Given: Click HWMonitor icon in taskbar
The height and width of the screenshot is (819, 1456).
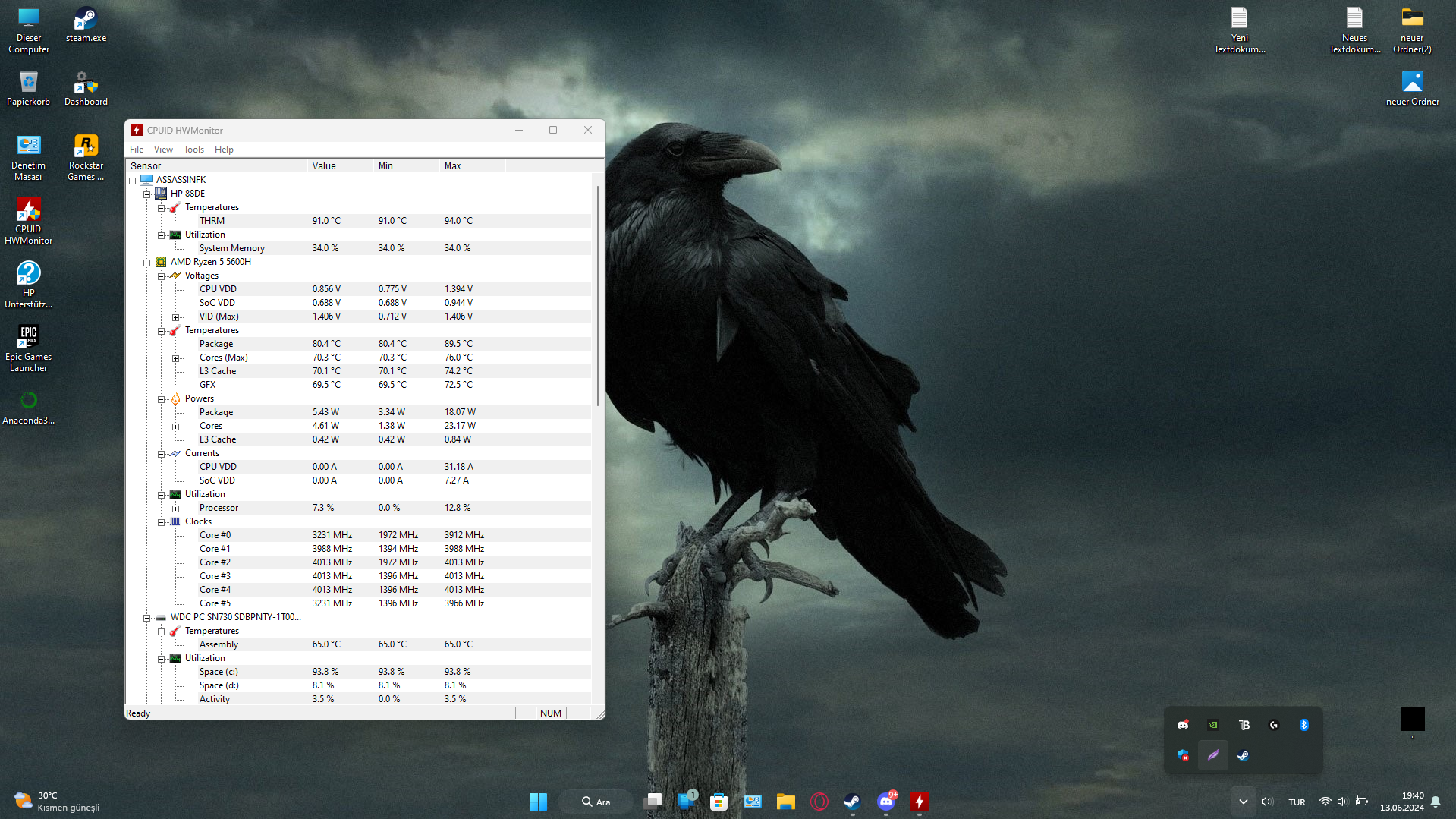Looking at the screenshot, I should click(x=919, y=802).
